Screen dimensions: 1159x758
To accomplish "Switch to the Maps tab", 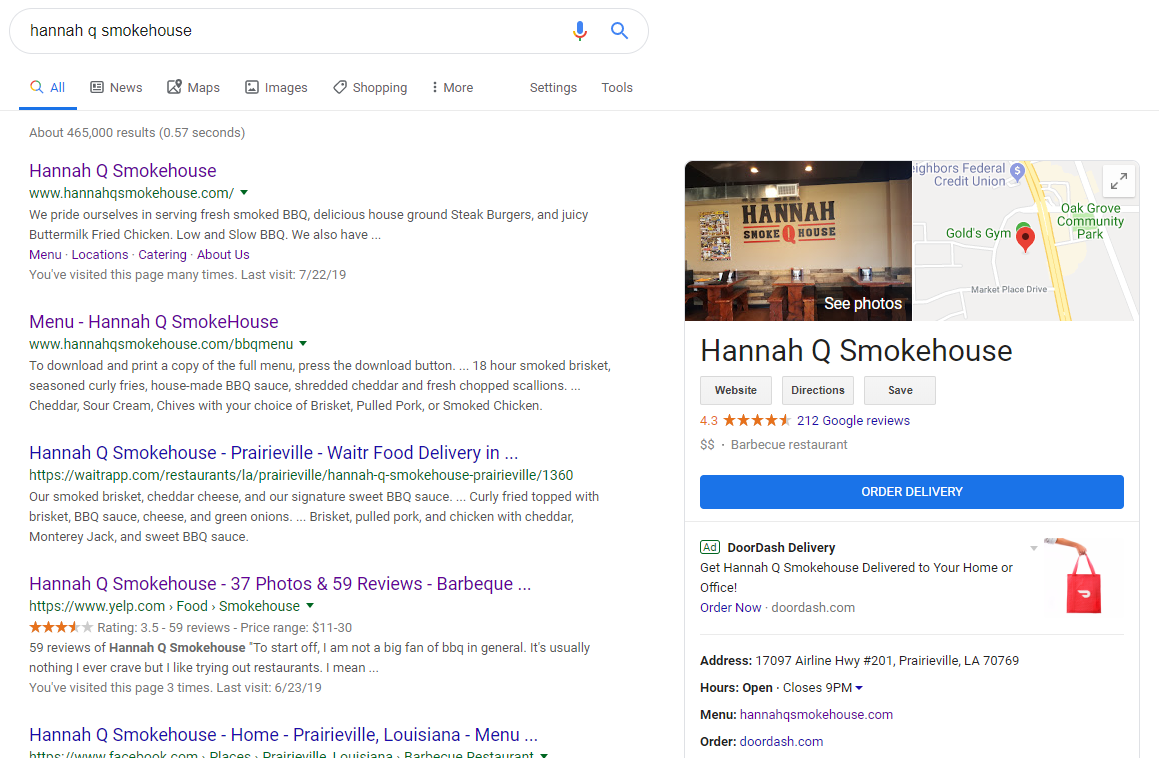I will point(194,87).
